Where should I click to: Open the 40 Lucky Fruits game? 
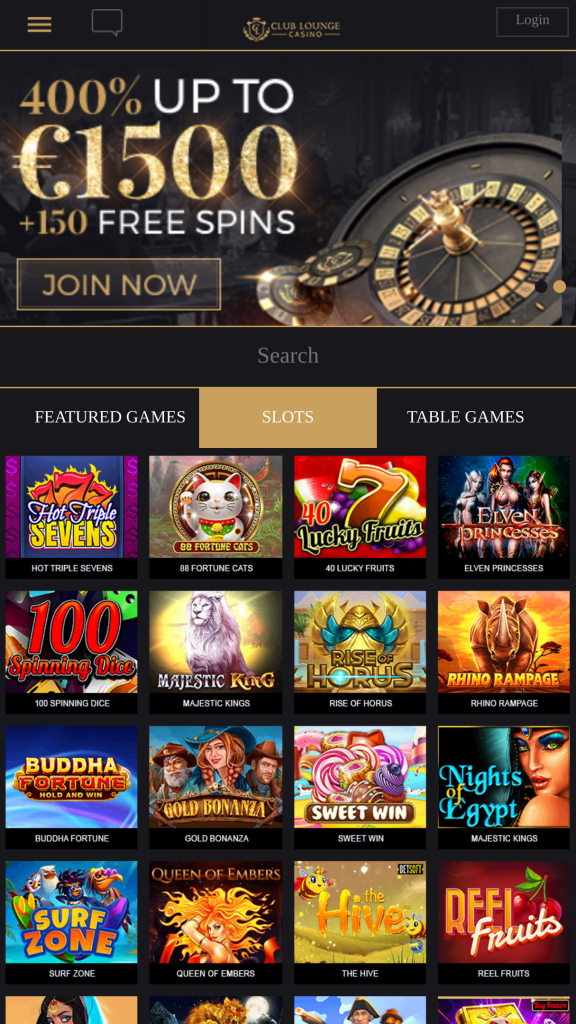point(360,517)
